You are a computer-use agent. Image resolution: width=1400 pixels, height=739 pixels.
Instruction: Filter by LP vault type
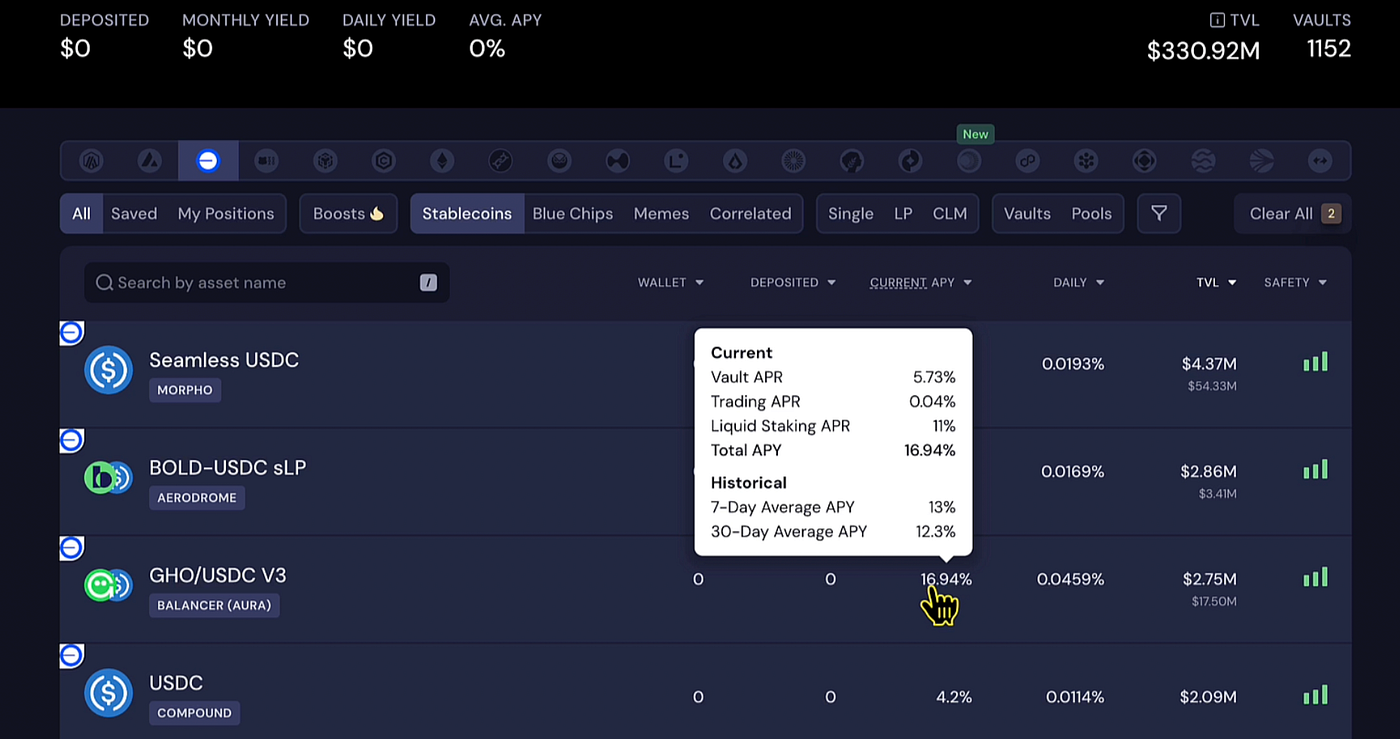[x=903, y=213]
